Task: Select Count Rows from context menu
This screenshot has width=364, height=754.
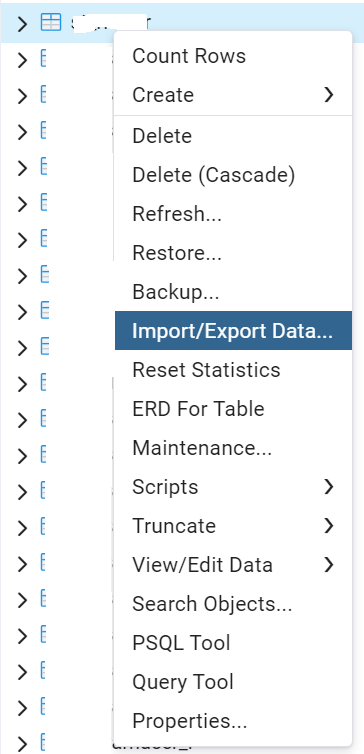Action: 233,56
